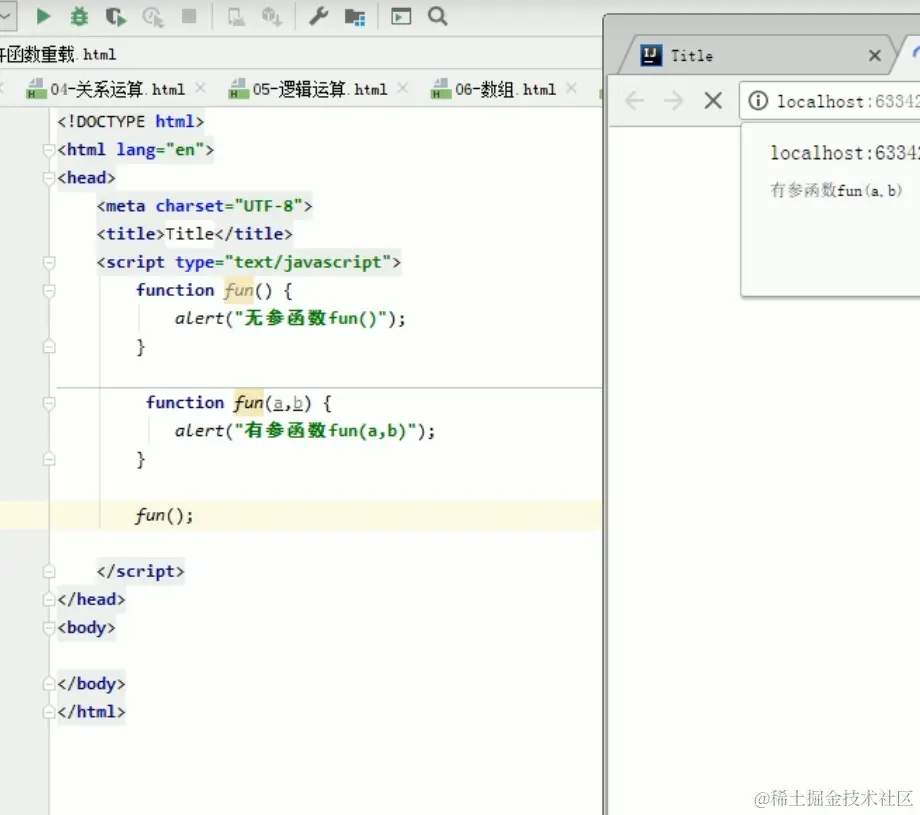The image size is (920, 815).
Task: Click the HTML file icon on 05-逻辑运算 tab
Action: (238, 89)
